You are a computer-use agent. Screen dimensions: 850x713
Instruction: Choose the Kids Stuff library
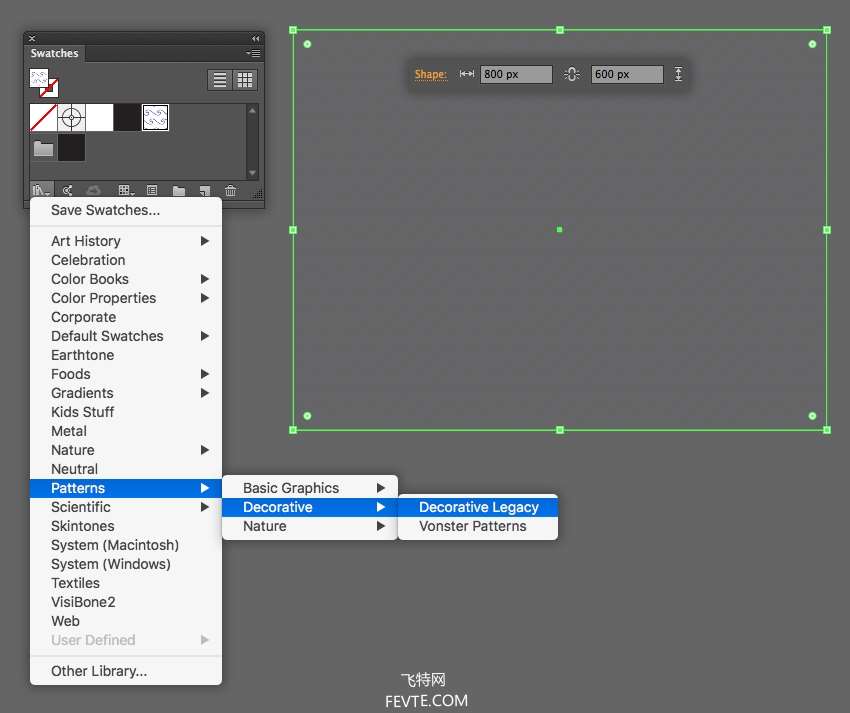[126, 412]
